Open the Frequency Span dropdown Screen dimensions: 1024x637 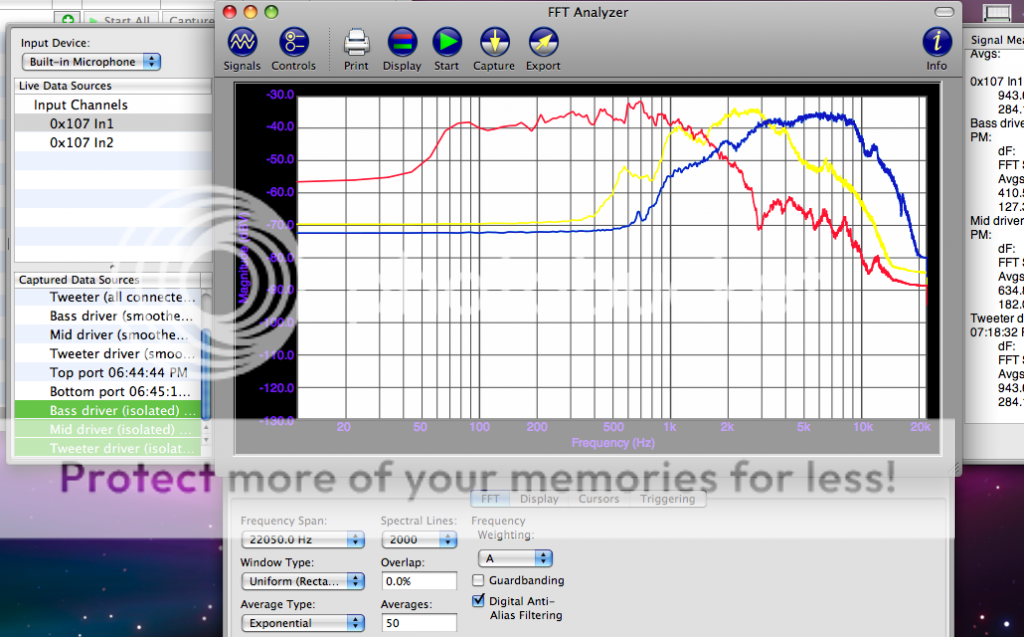pyautogui.click(x=302, y=539)
